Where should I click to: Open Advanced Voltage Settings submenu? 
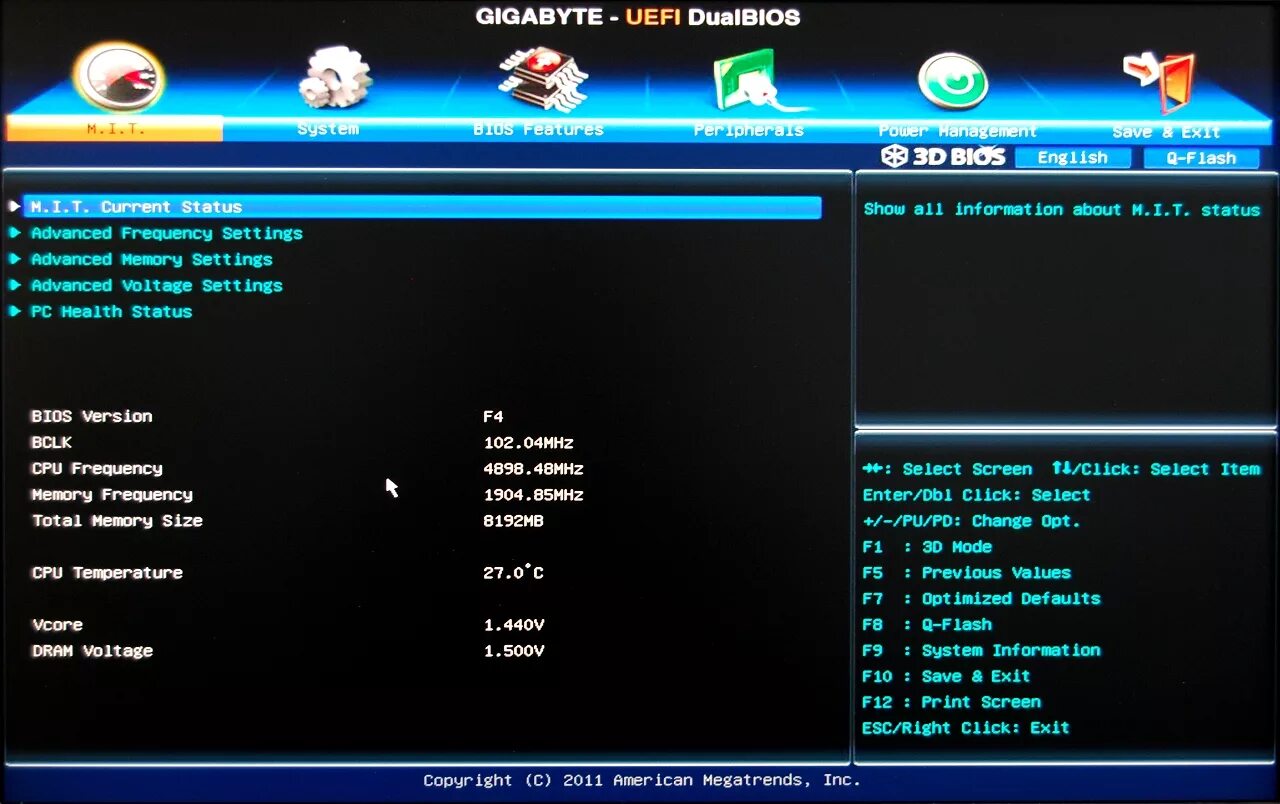157,285
